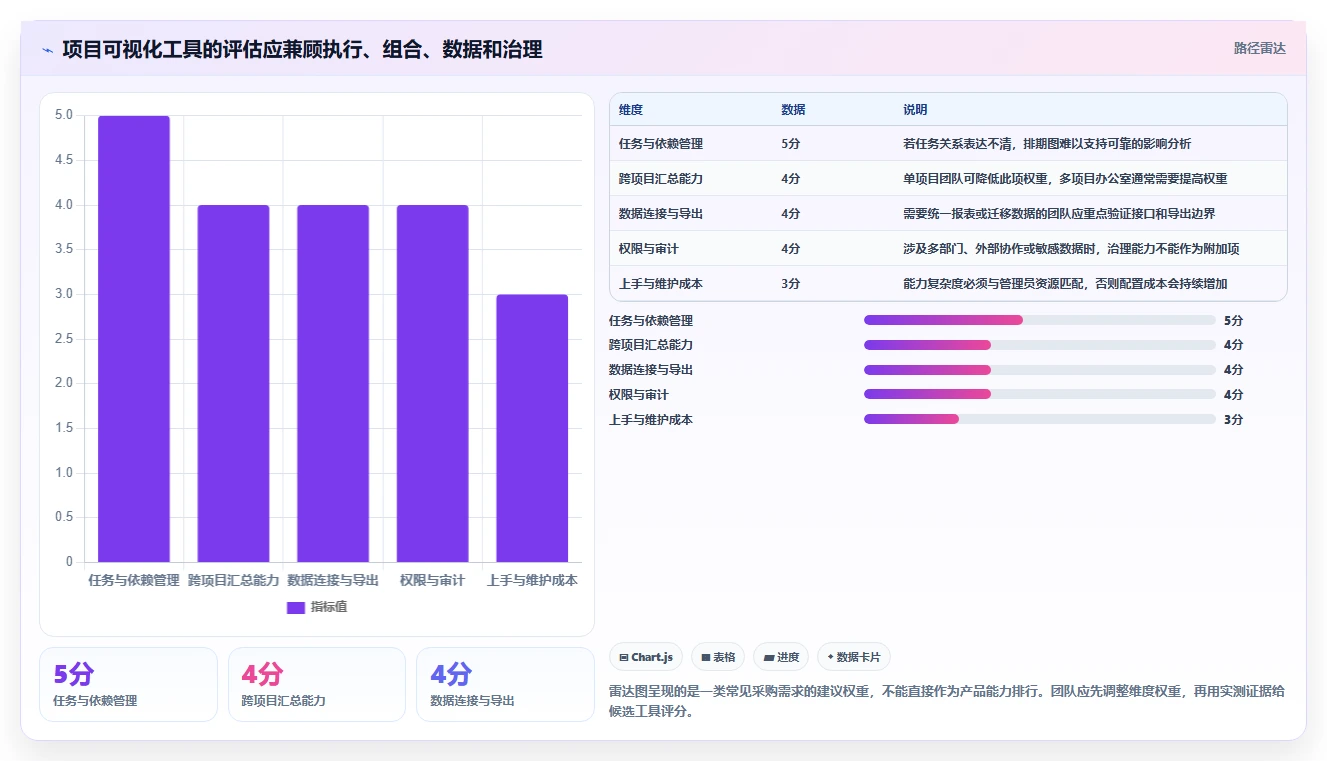The width and height of the screenshot is (1327, 761).
Task: Open the 5分 任务与依赖管理 data card
Action: point(128,684)
